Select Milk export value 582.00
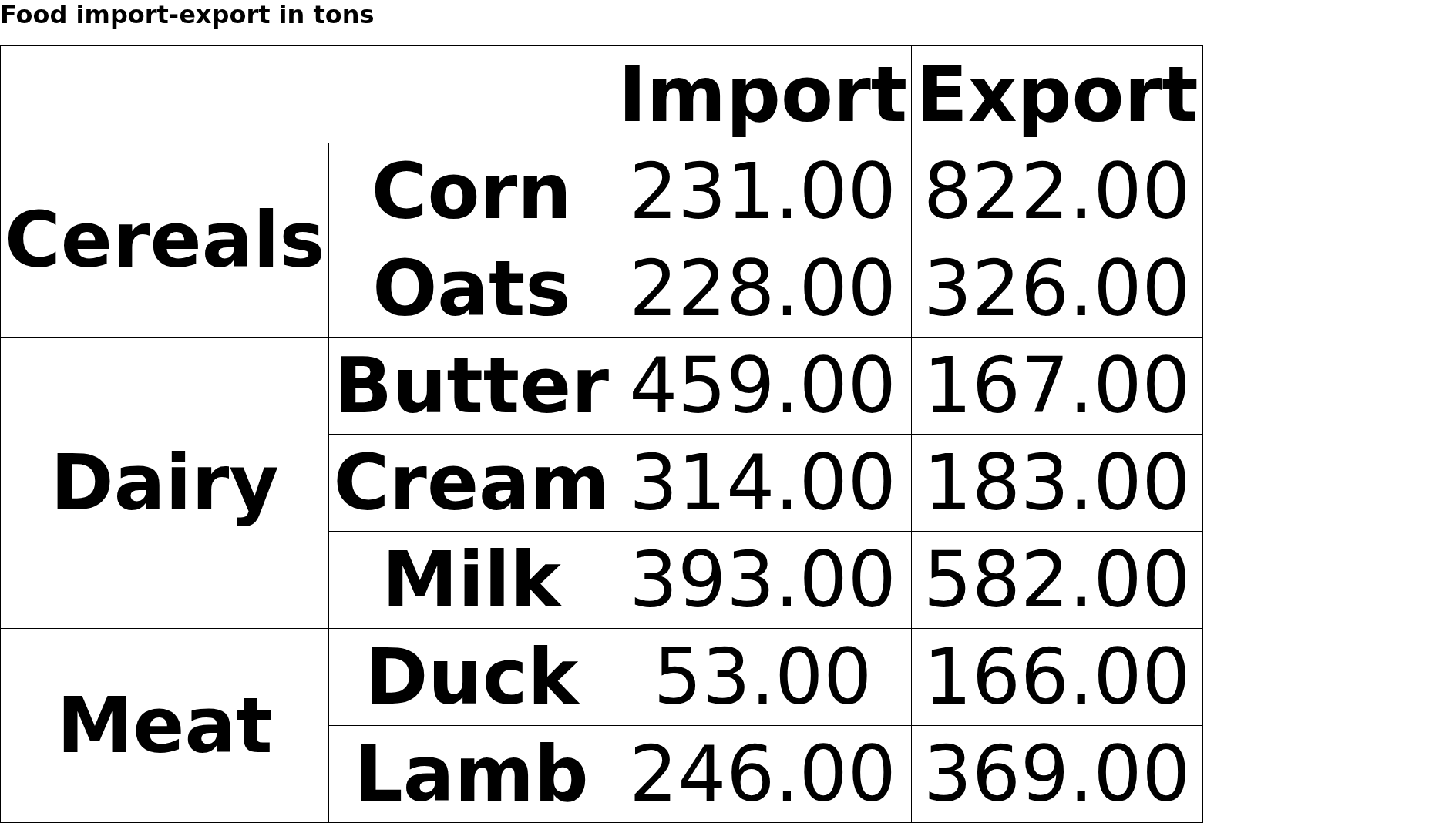The height and width of the screenshot is (823, 1456). point(1057,580)
